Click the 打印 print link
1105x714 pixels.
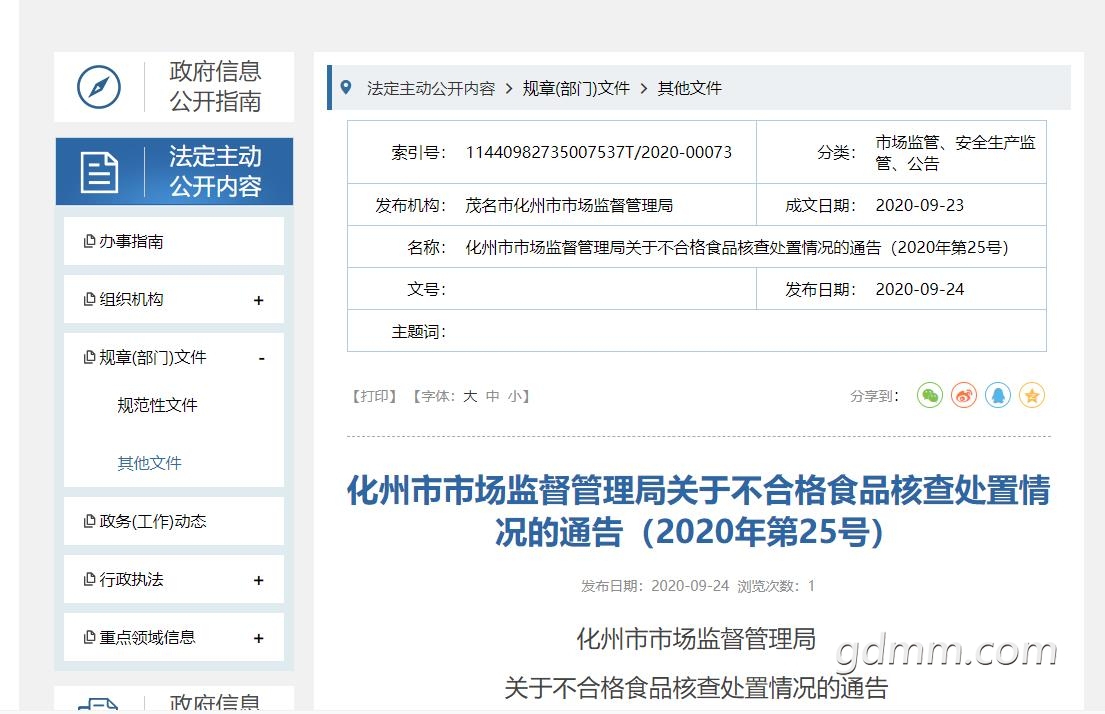pyautogui.click(x=374, y=396)
